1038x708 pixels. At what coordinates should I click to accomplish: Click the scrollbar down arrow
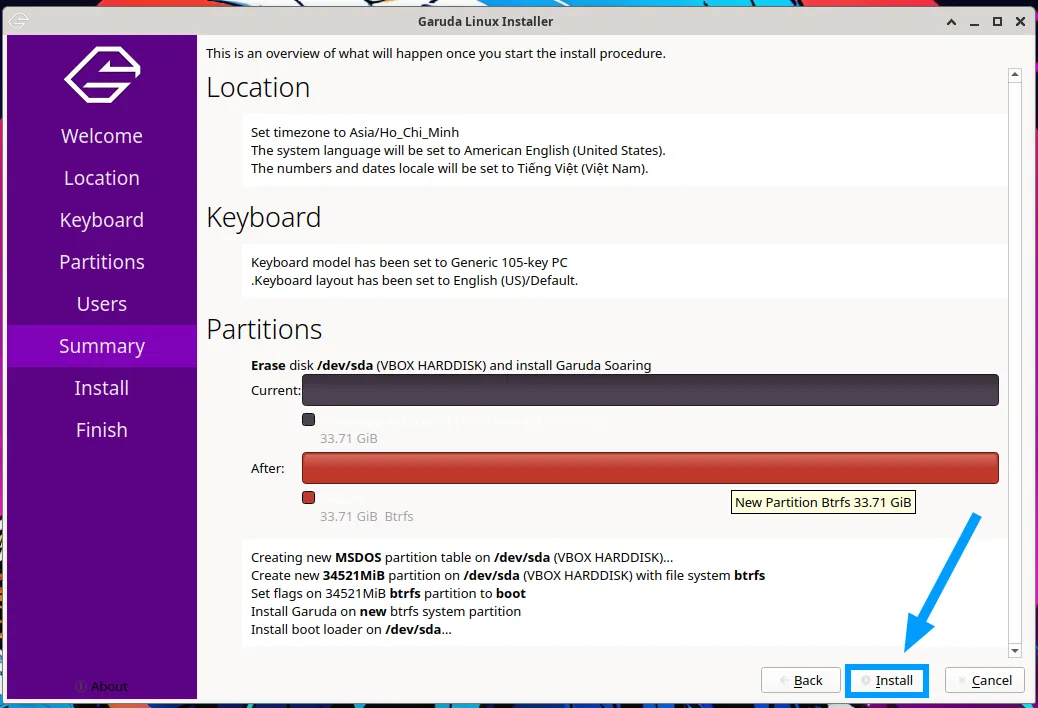(x=1015, y=651)
